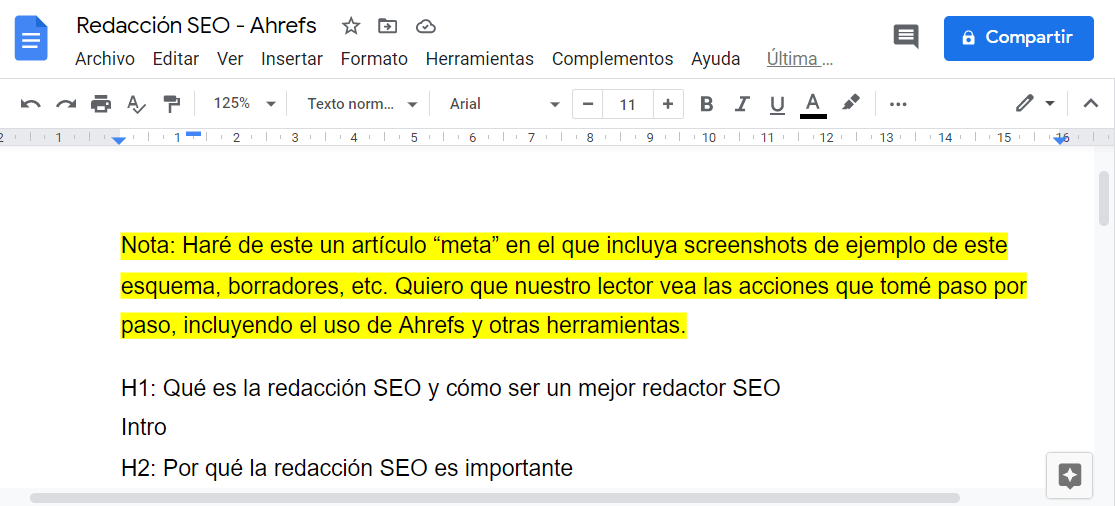Click the Última modificación link
The height and width of the screenshot is (506, 1115).
(x=799, y=59)
